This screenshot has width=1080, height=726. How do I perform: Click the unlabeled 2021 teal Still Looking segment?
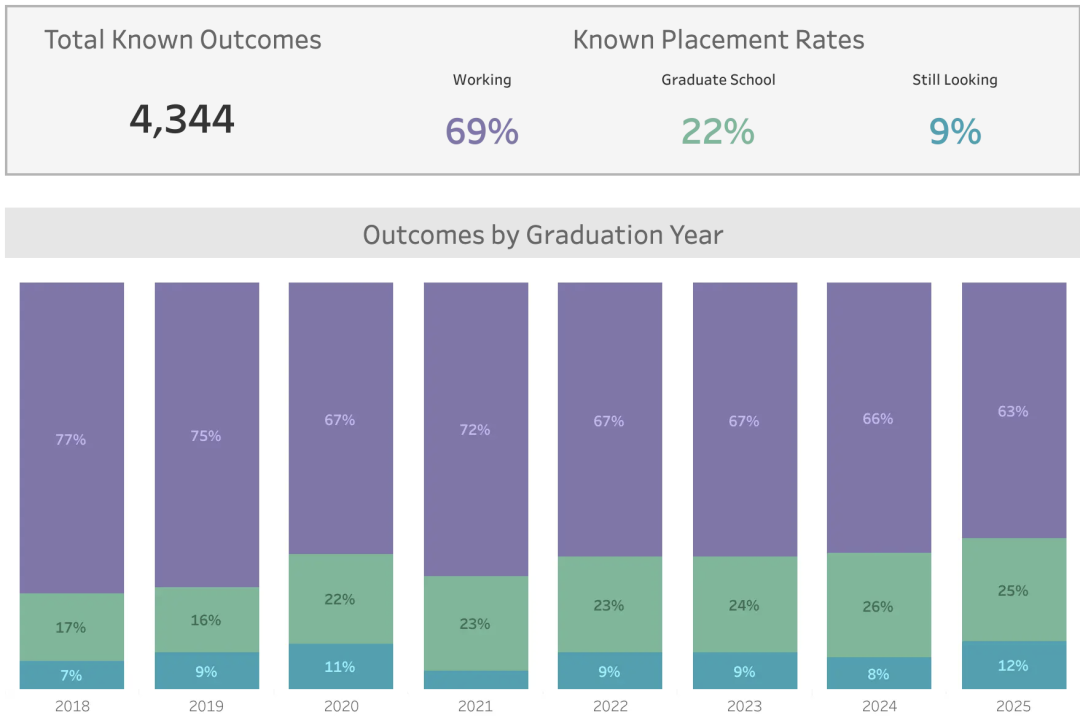pyautogui.click(x=476, y=680)
